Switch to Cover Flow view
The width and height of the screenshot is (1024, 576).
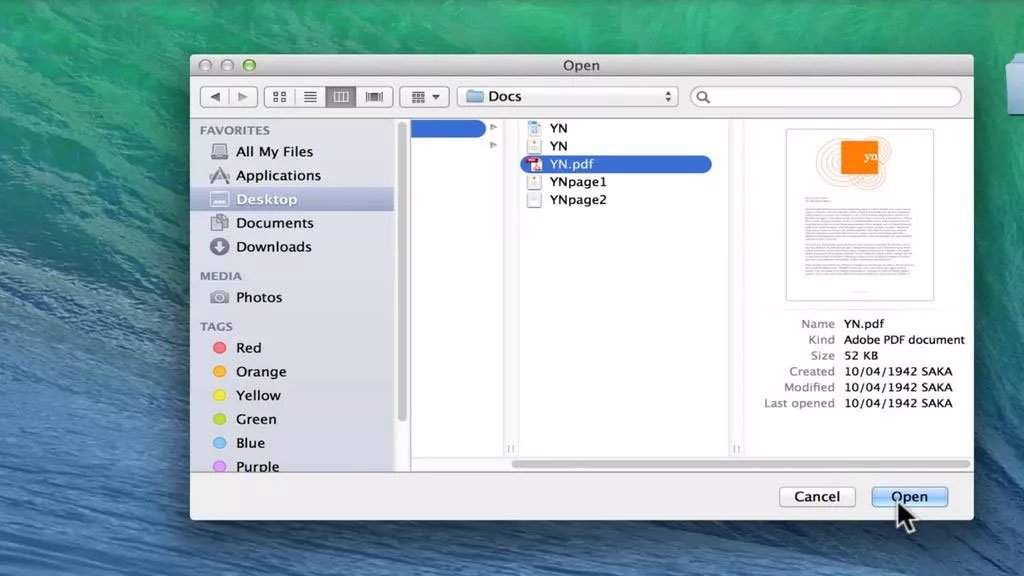click(x=374, y=97)
